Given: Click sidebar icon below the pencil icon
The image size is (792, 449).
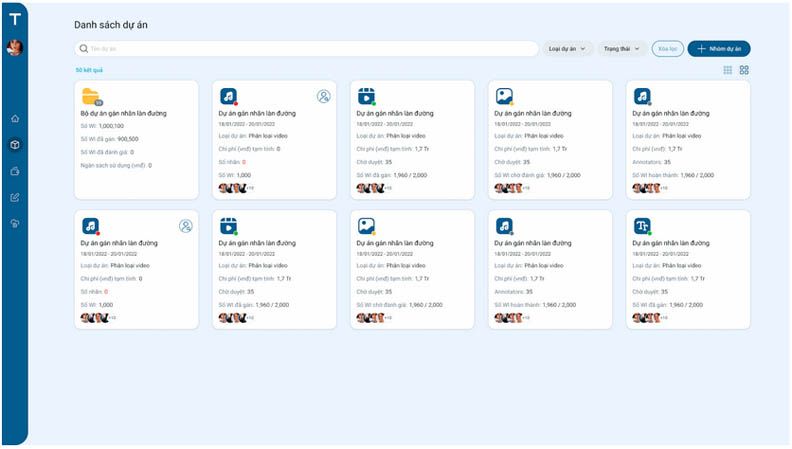Looking at the screenshot, I should pos(15,224).
